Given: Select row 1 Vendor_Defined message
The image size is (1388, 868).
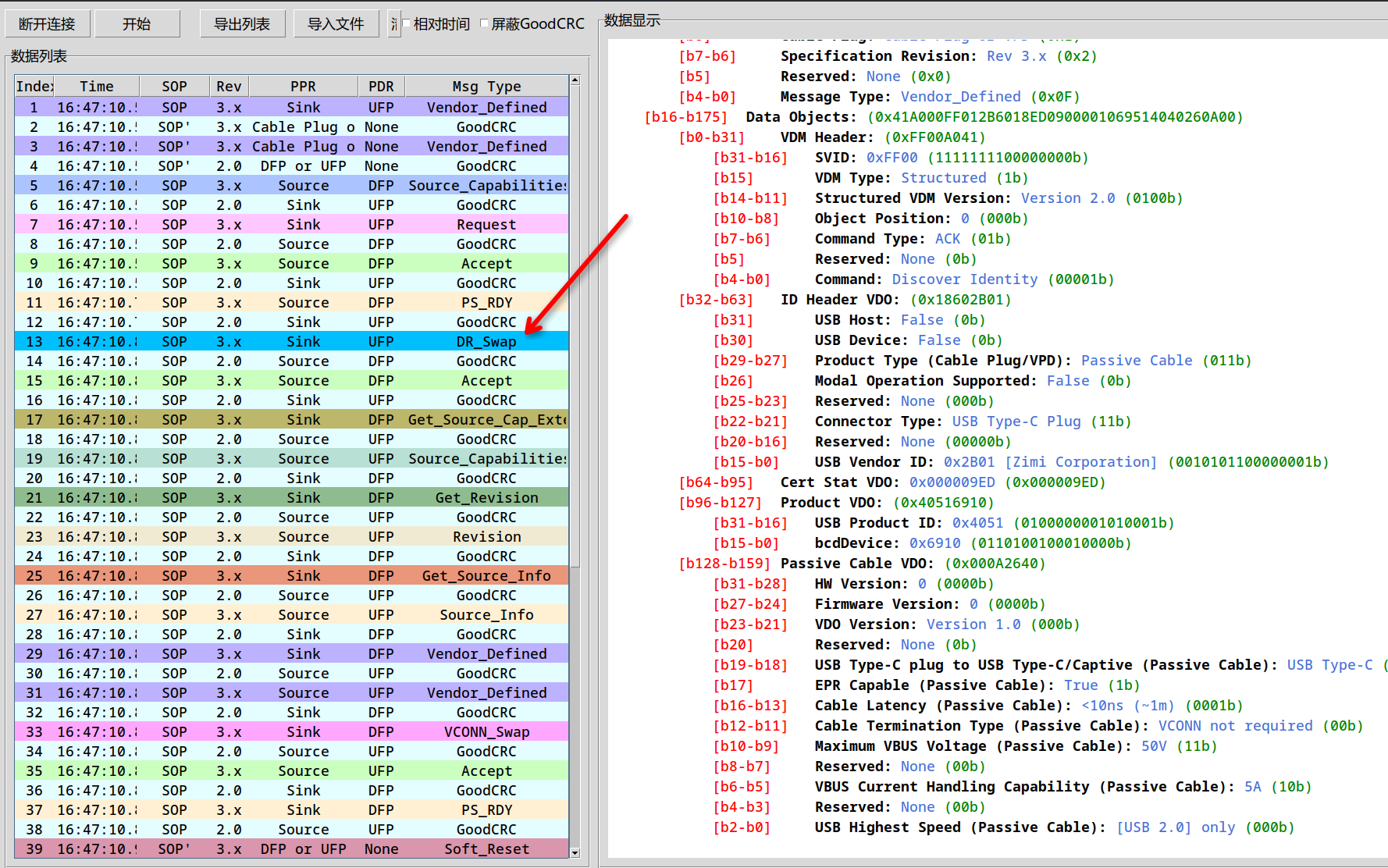Looking at the screenshot, I should coord(291,107).
